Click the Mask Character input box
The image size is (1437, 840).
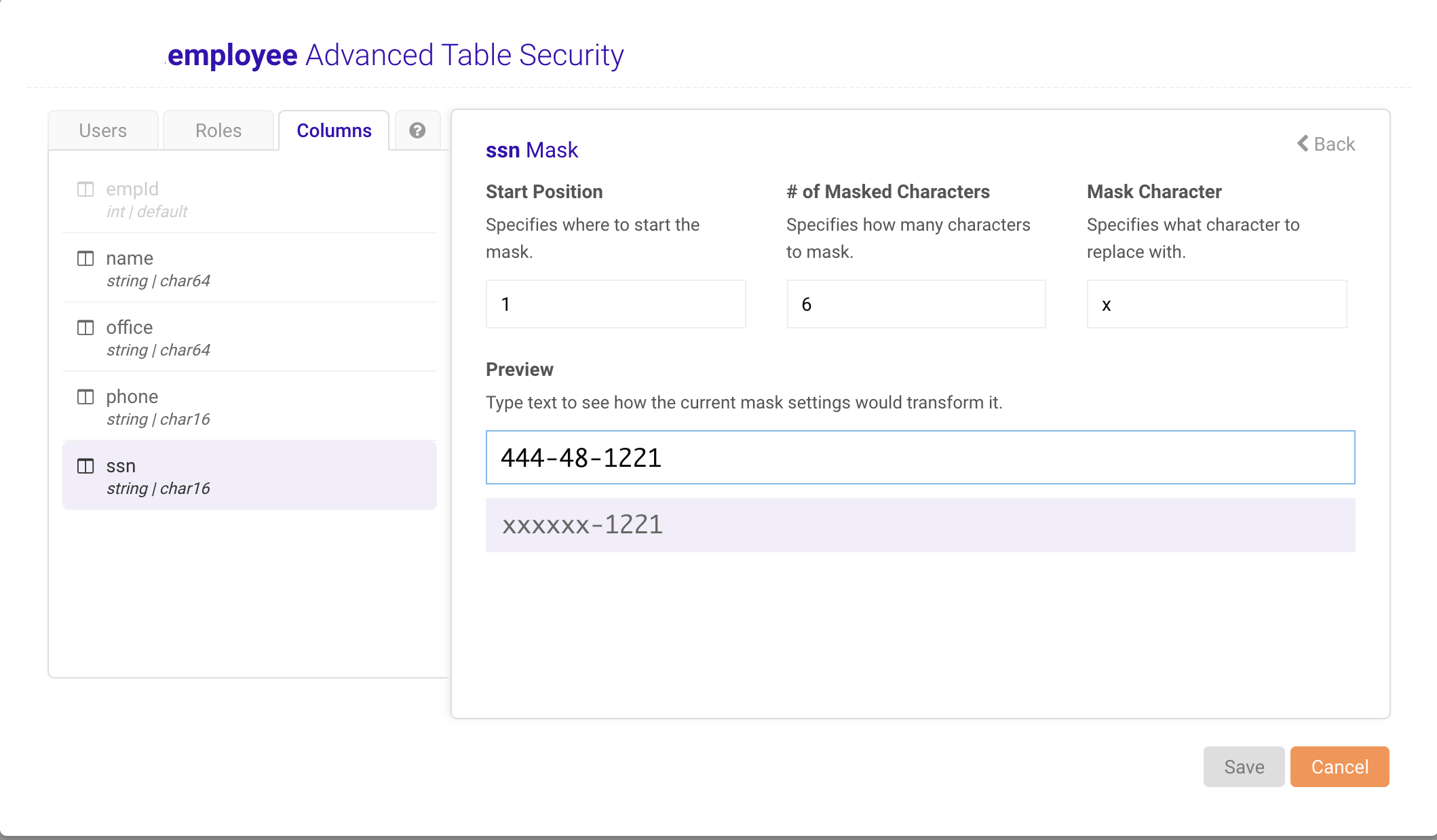(x=1216, y=304)
